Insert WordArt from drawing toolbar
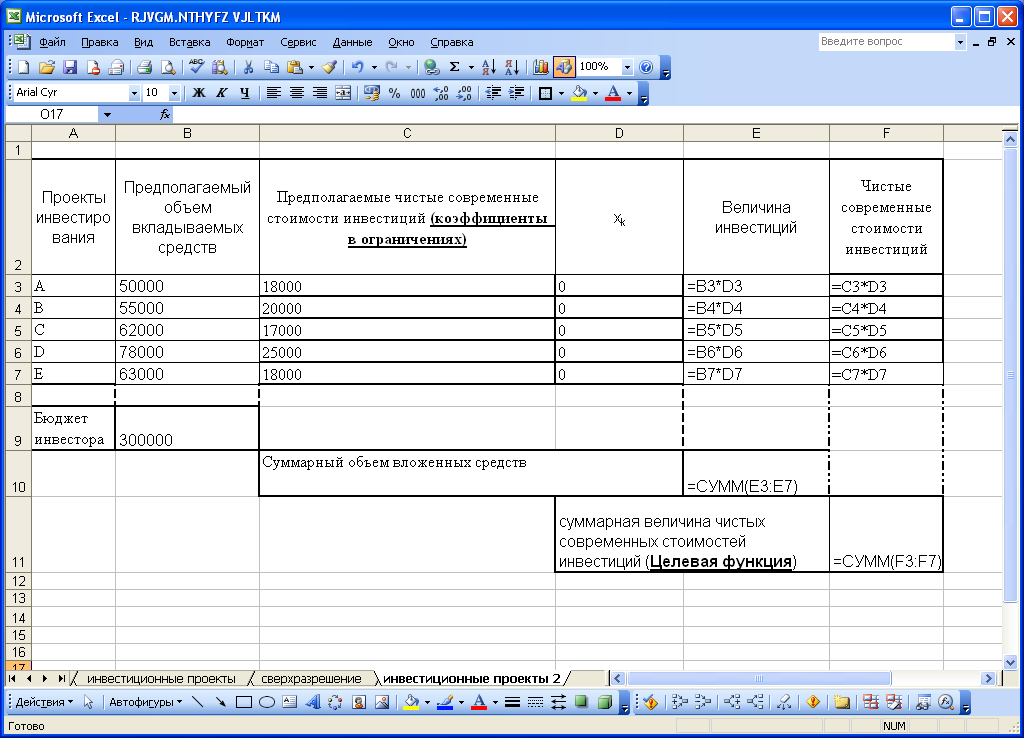This screenshot has height=738, width=1024. click(313, 702)
